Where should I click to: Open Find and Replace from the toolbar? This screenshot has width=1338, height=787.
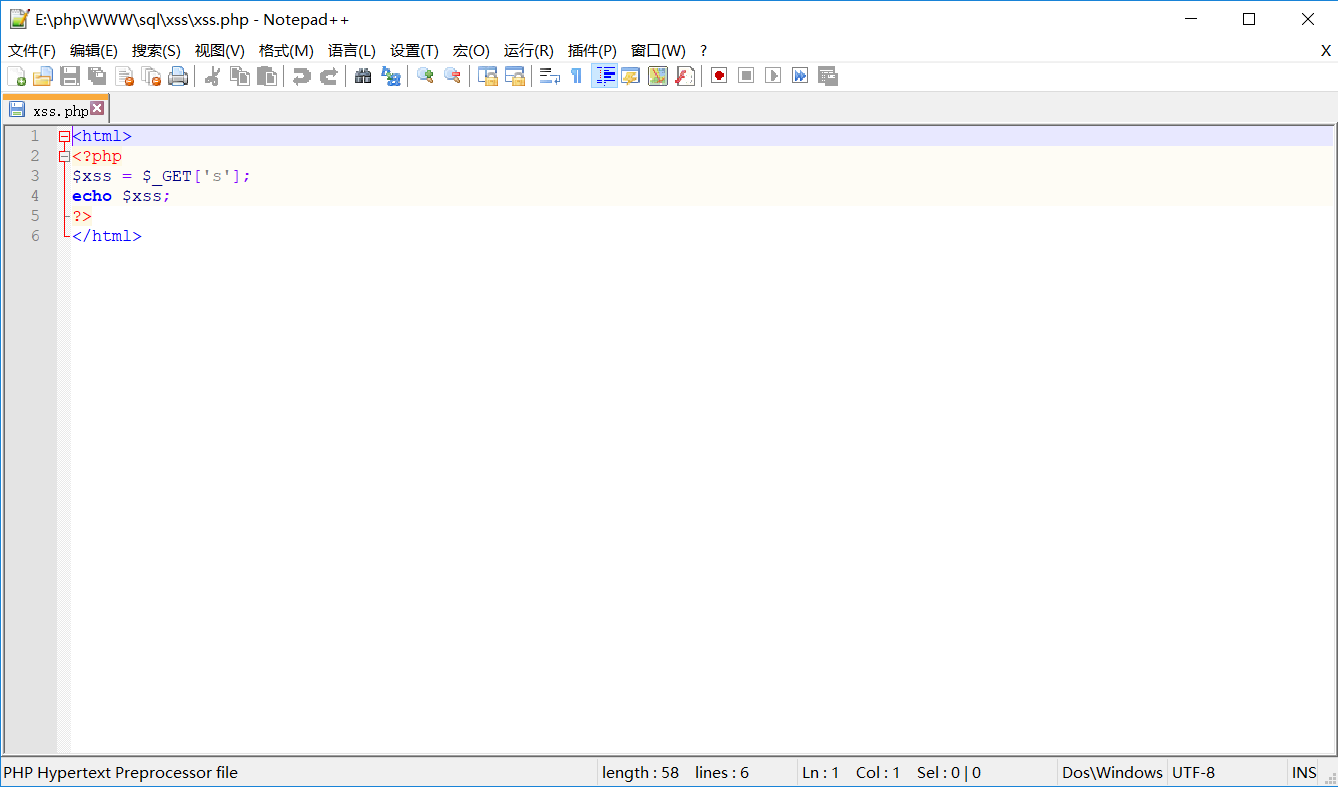pyautogui.click(x=391, y=76)
